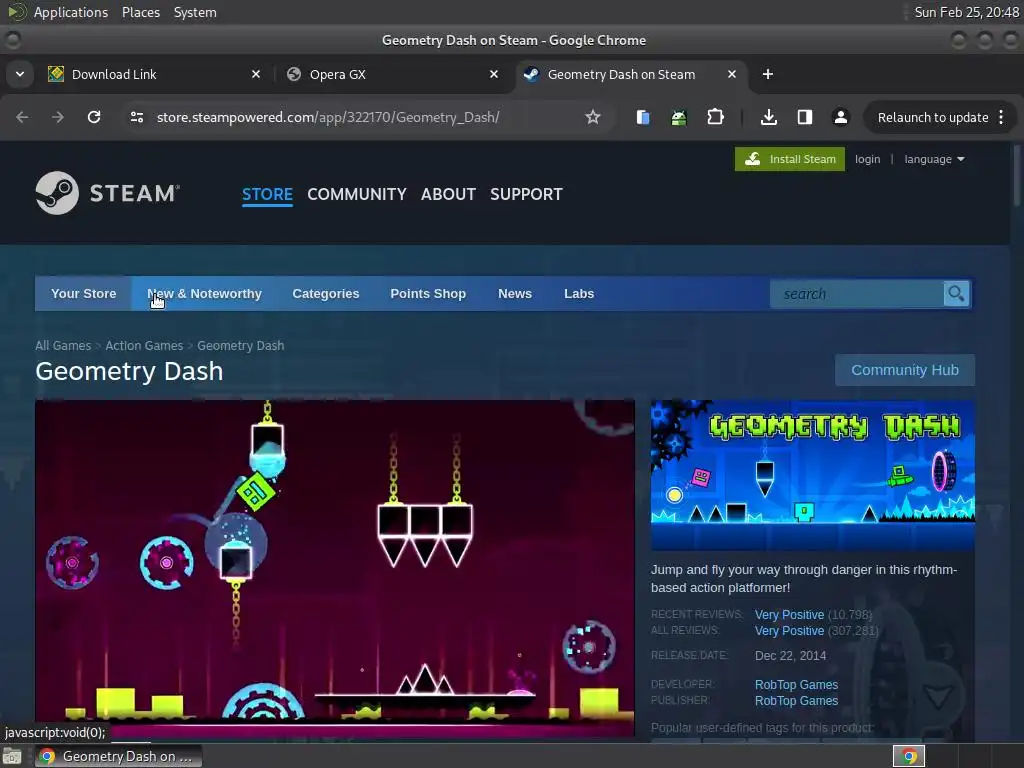Open the green Android extension icon
The height and width of the screenshot is (768, 1024).
679,117
